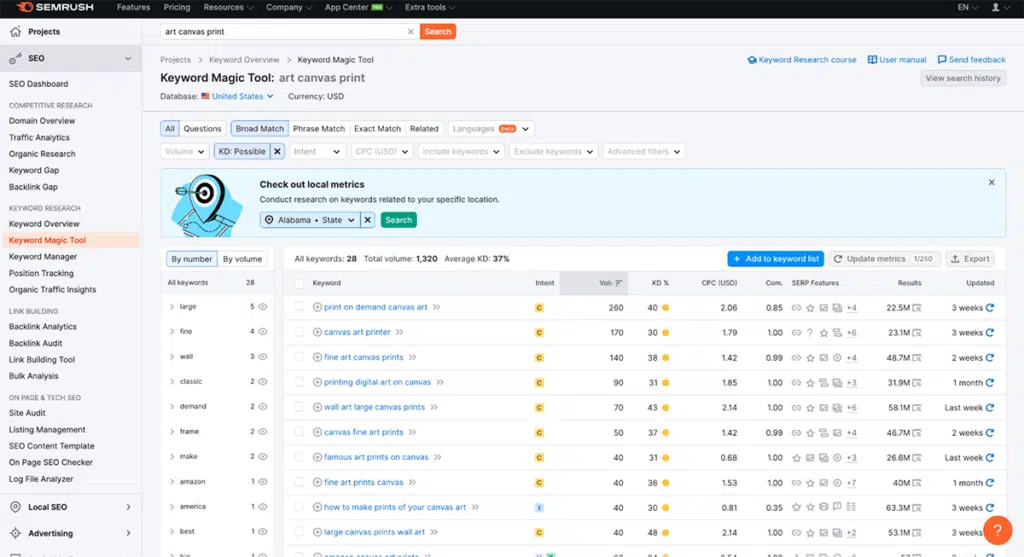Select all keywords header checkbox
1024x557 pixels.
click(x=299, y=283)
